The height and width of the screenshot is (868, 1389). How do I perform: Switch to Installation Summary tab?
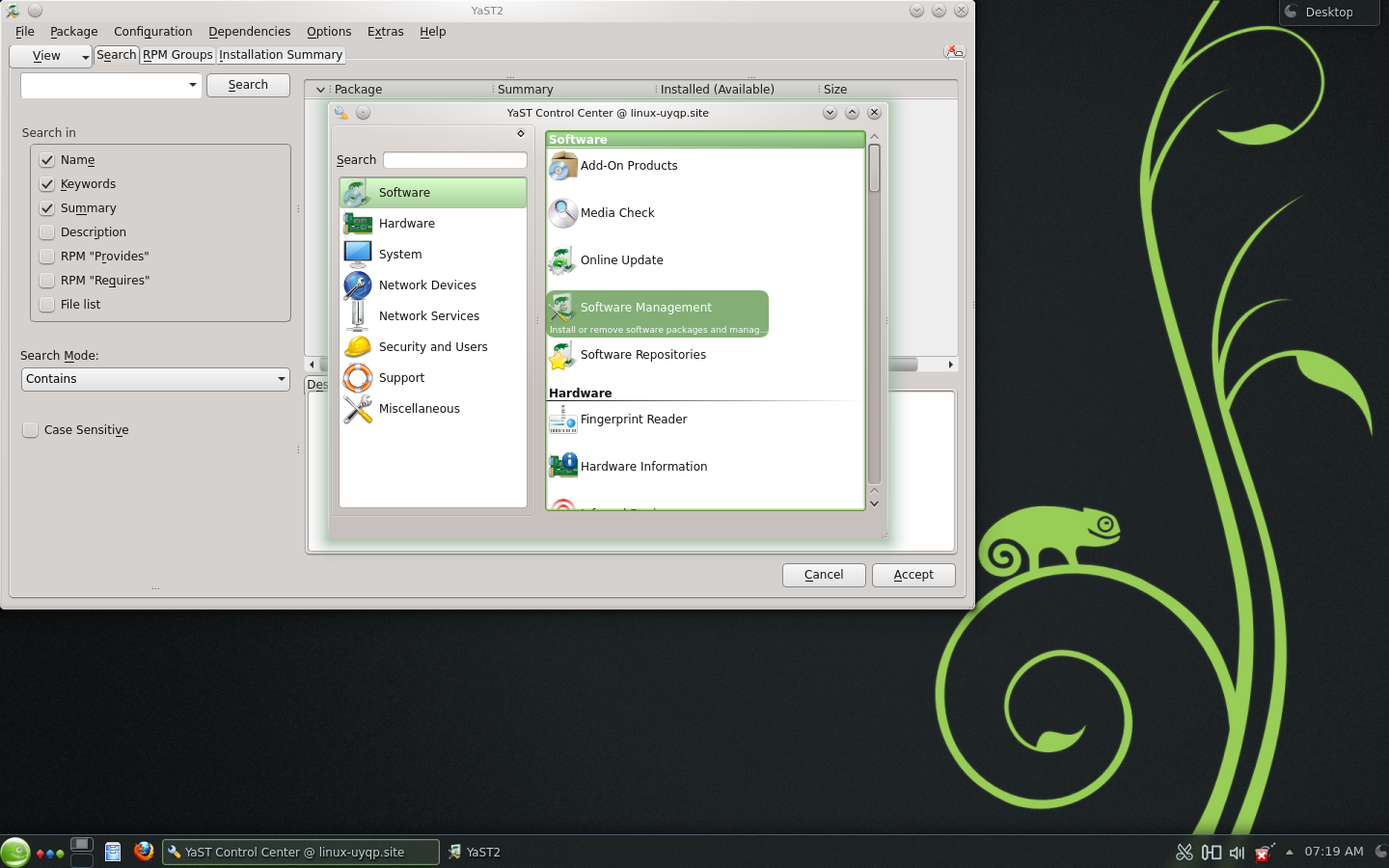pyautogui.click(x=281, y=55)
